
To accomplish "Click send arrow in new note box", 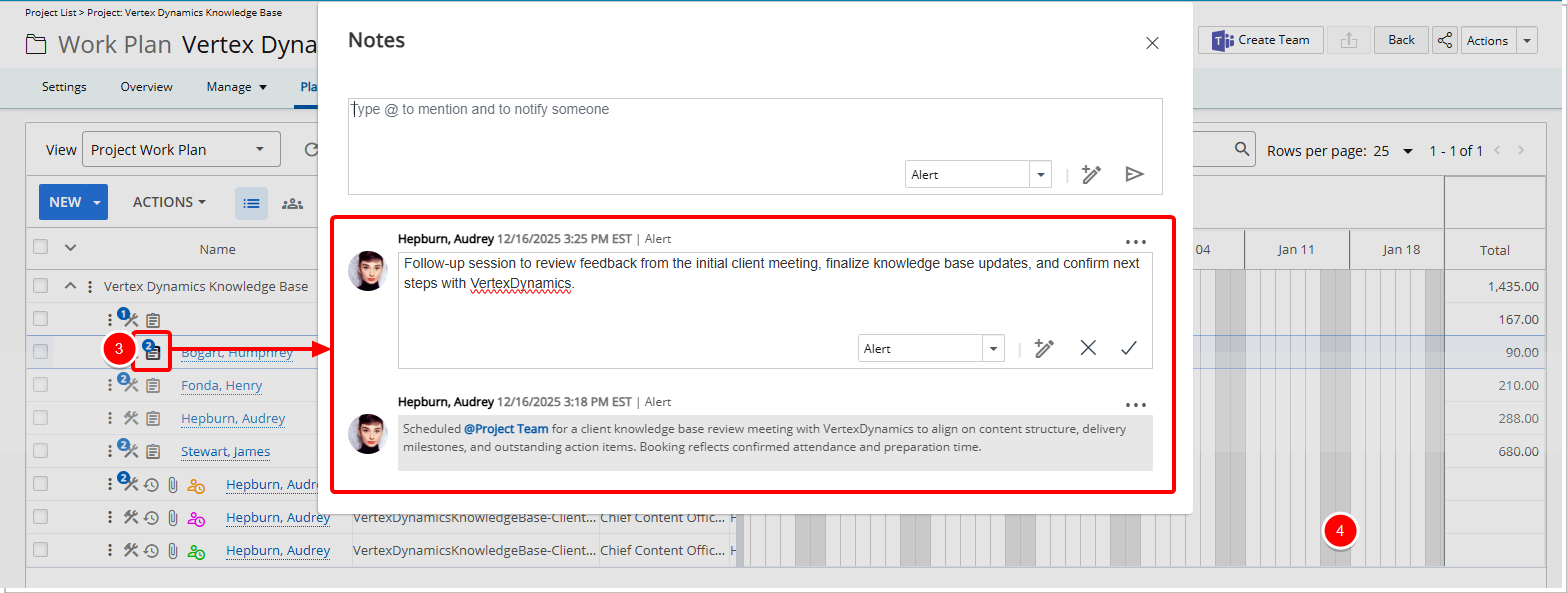I will click(x=1134, y=174).
